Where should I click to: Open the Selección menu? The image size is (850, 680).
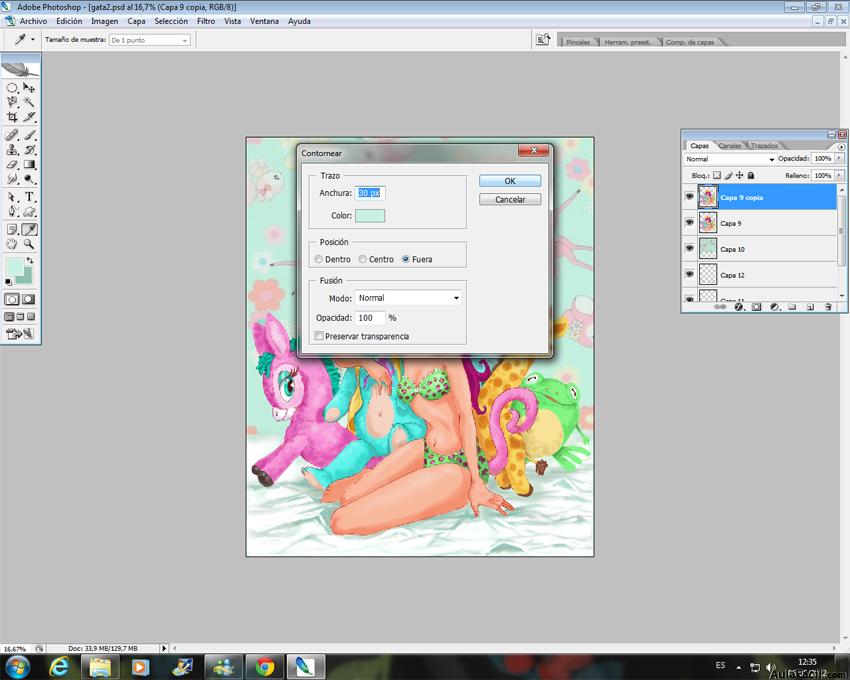coord(171,21)
